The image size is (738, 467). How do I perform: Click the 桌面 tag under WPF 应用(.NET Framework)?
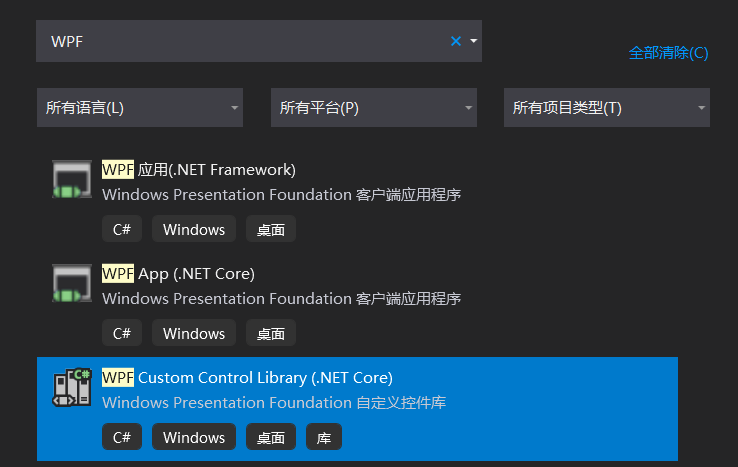pos(271,229)
